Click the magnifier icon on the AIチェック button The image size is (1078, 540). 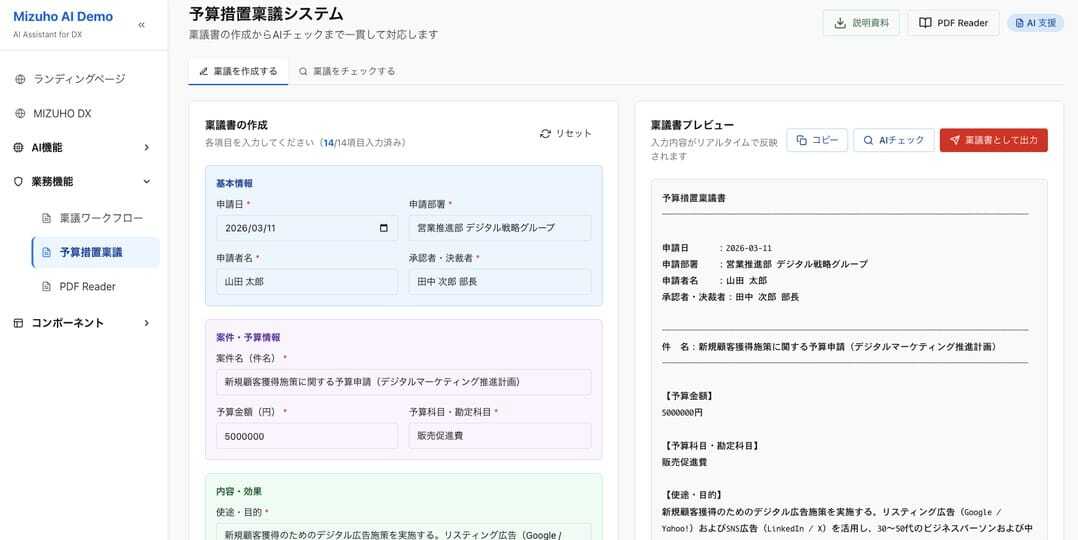tap(868, 140)
